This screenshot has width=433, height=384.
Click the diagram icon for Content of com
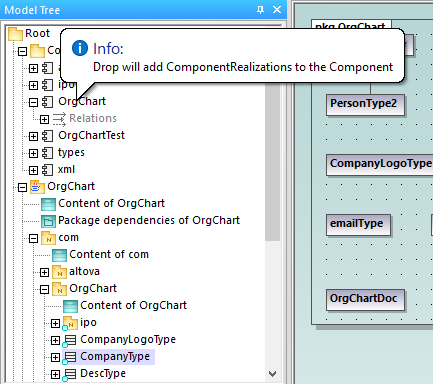(59, 255)
